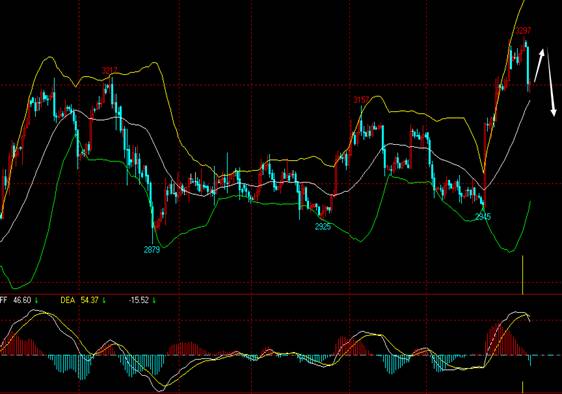The height and width of the screenshot is (394, 562).
Task: Click the last cyan candlestick at the chart's right edge
Action: click(x=528, y=67)
